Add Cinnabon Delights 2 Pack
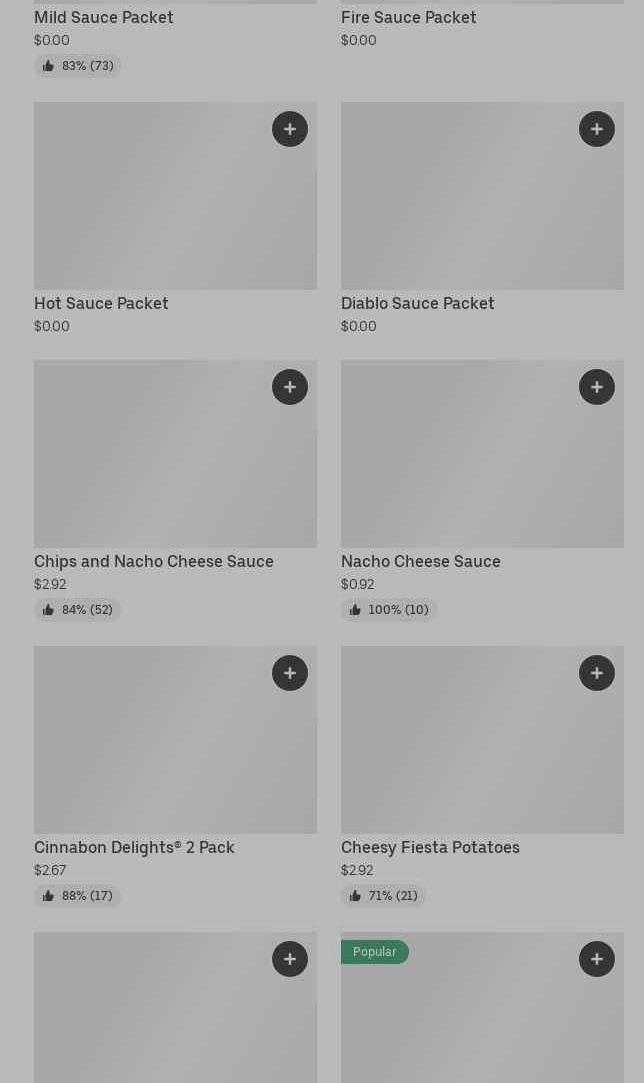The width and height of the screenshot is (644, 1083). coord(290,673)
